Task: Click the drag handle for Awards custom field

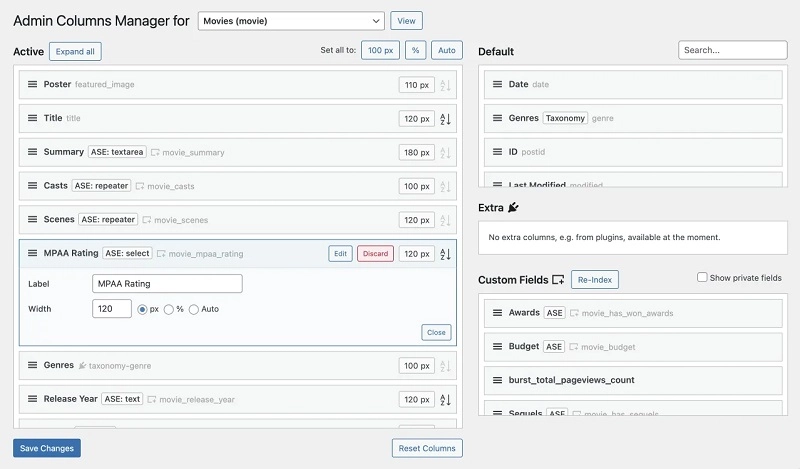Action: 497,313
